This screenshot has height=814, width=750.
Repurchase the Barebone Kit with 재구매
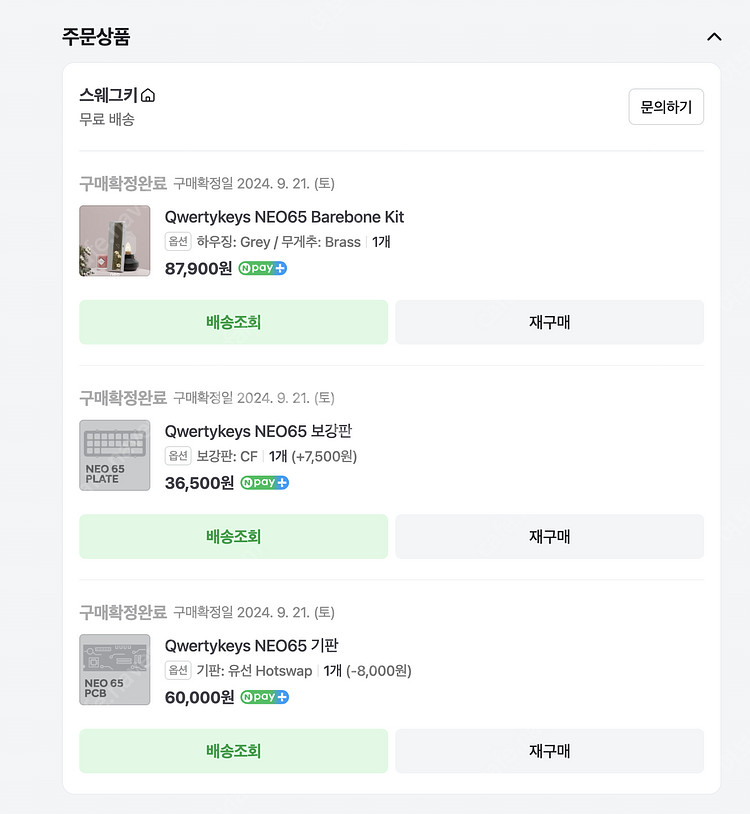tap(549, 322)
